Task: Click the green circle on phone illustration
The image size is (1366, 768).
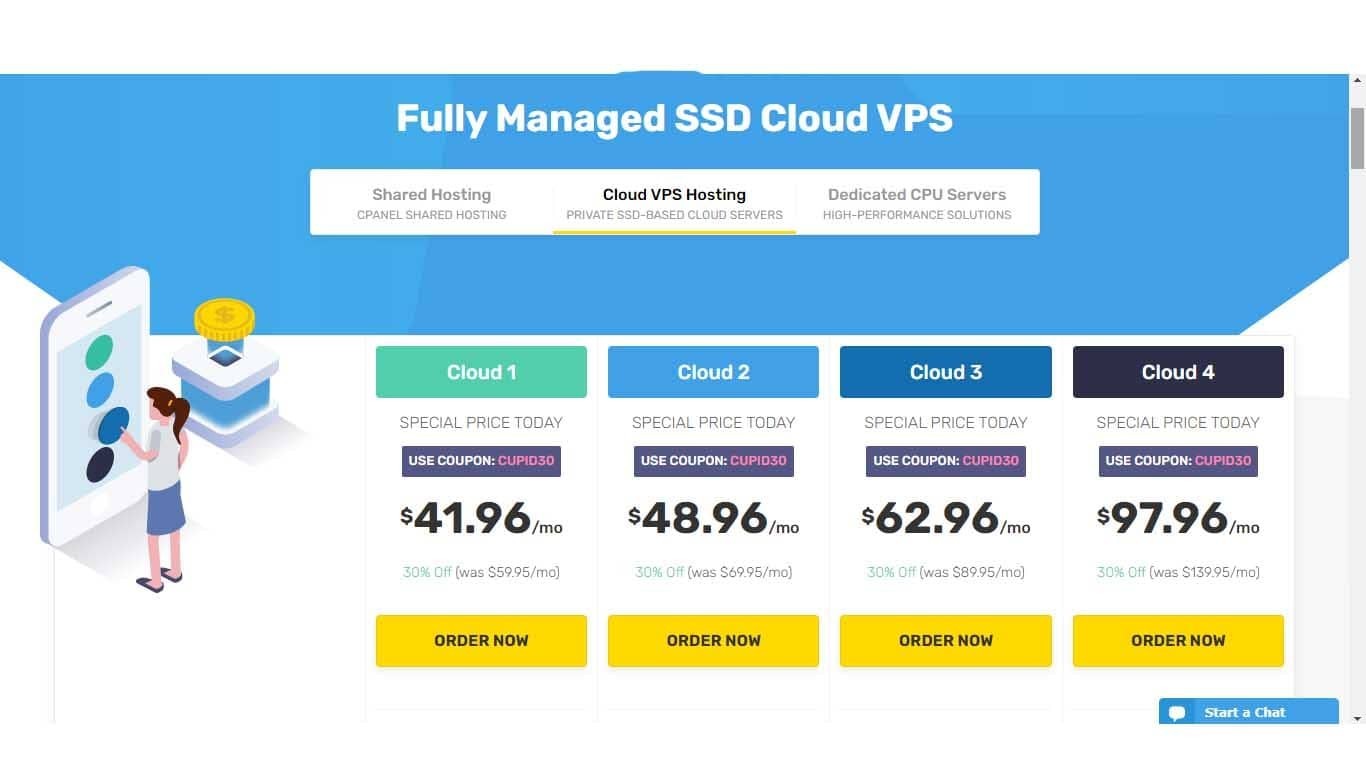Action: [99, 352]
